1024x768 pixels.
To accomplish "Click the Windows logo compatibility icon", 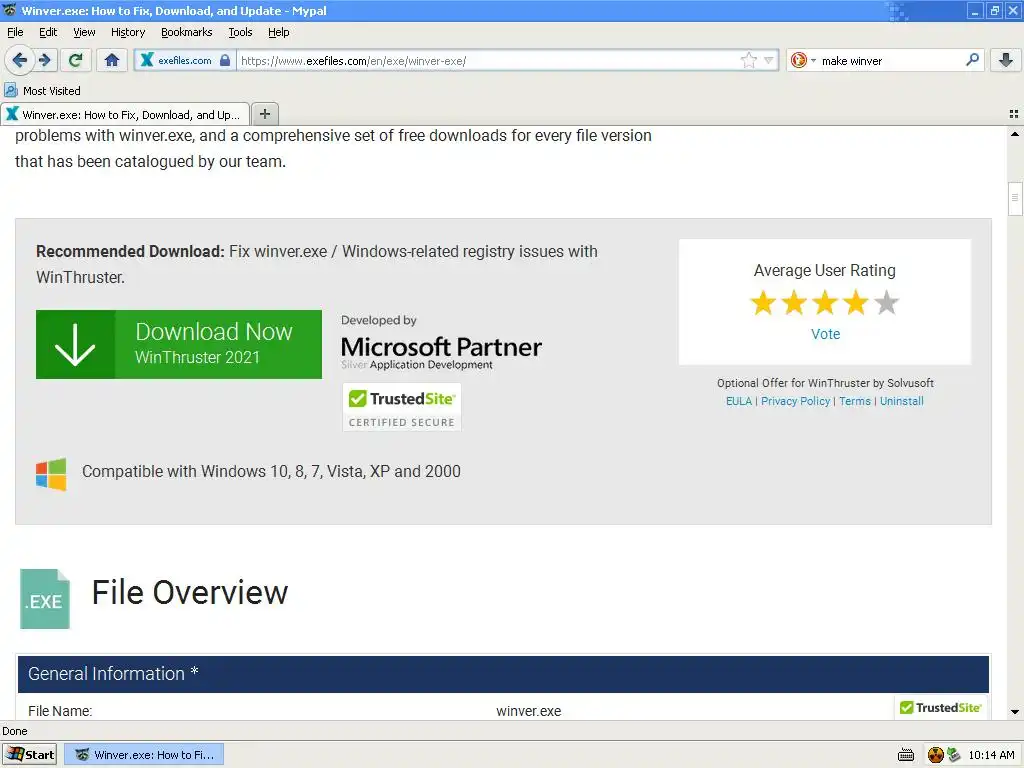I will coord(51,474).
